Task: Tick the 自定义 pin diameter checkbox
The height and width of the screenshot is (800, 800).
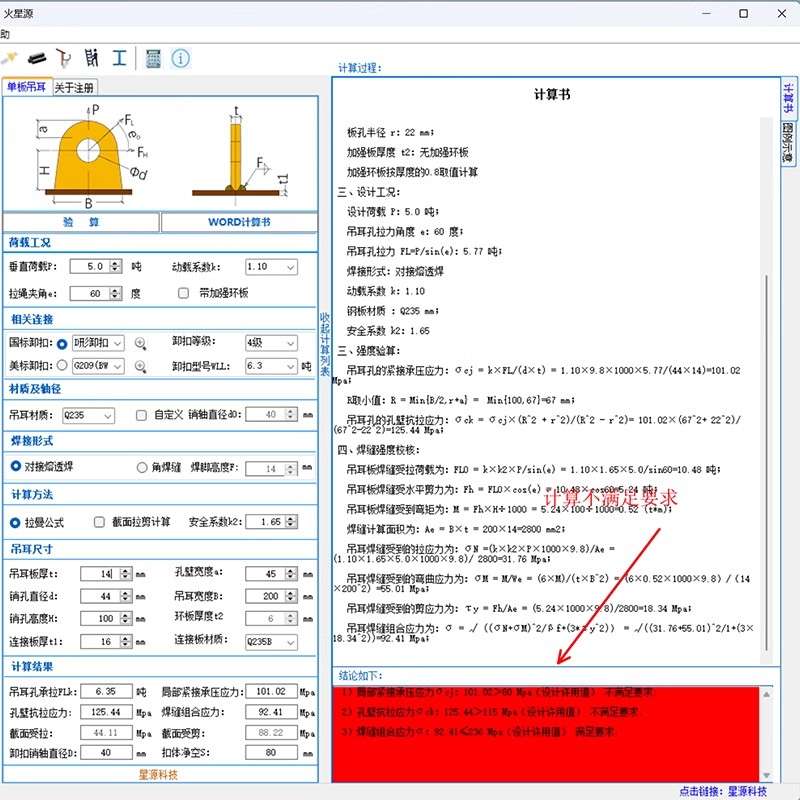Action: click(141, 415)
